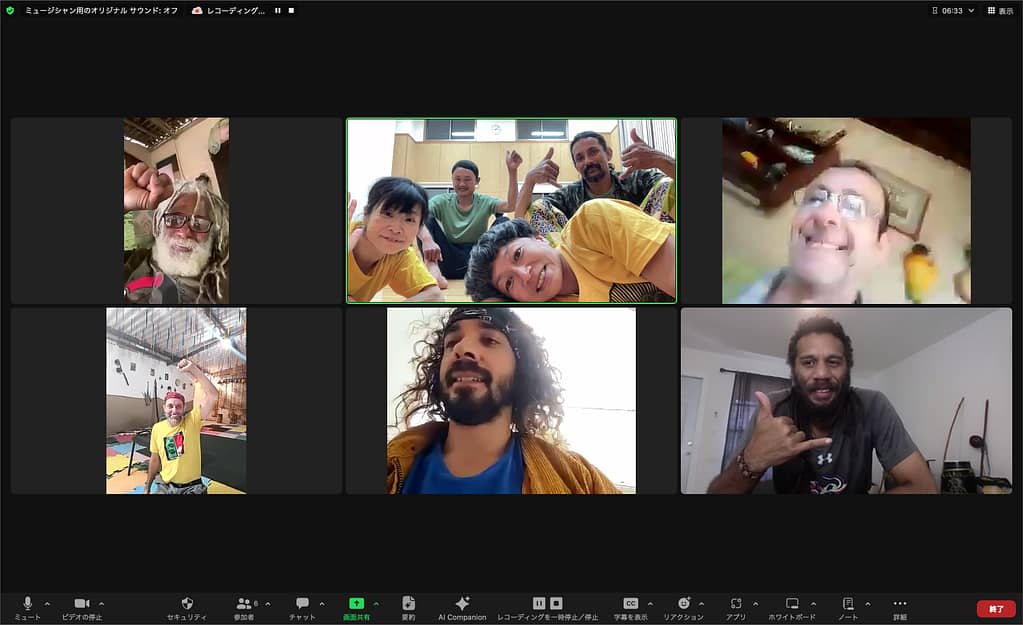This screenshot has height=625, width=1023.
Task: Open the Whiteboard icon
Action: click(792, 603)
